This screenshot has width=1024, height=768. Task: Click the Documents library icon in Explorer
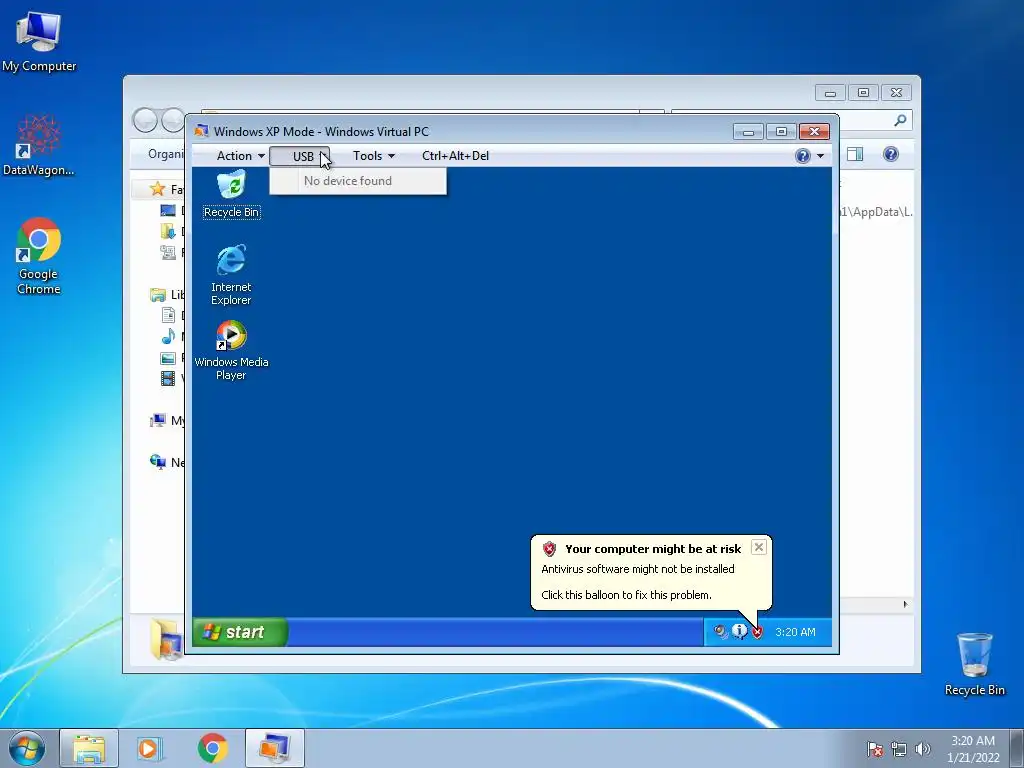(x=168, y=315)
